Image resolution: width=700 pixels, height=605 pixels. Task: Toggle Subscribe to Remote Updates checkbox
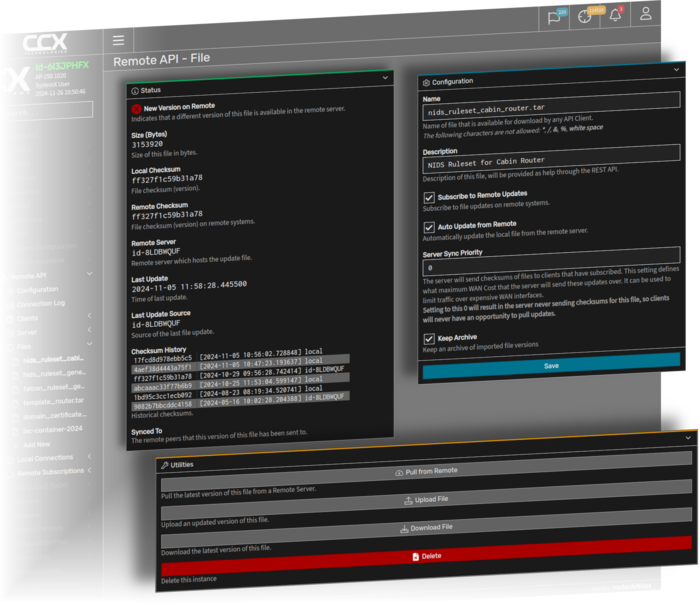(429, 197)
